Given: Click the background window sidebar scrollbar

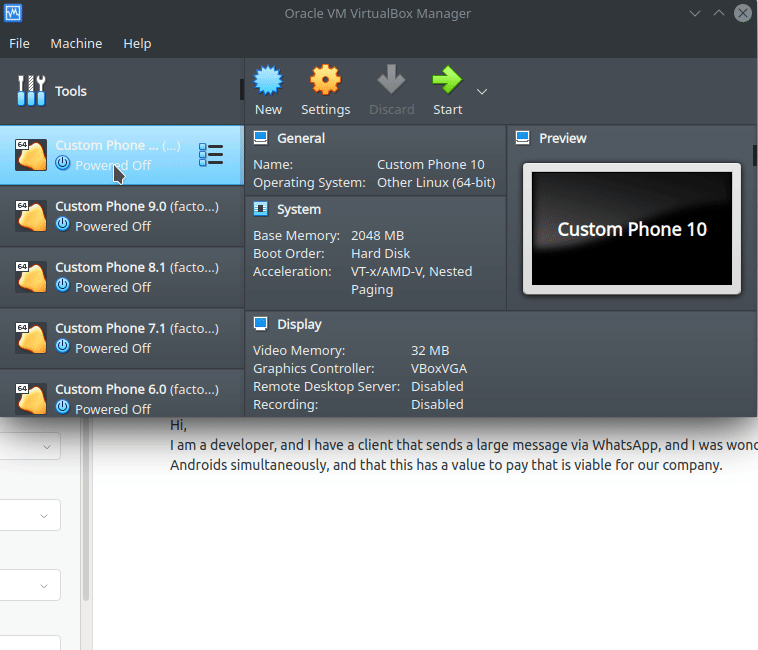Looking at the screenshot, I should [x=86, y=509].
